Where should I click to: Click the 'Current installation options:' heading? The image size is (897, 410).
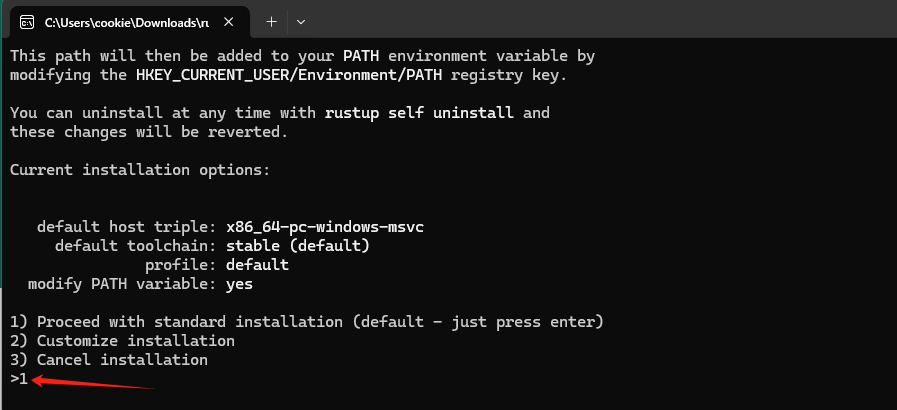coord(140,170)
